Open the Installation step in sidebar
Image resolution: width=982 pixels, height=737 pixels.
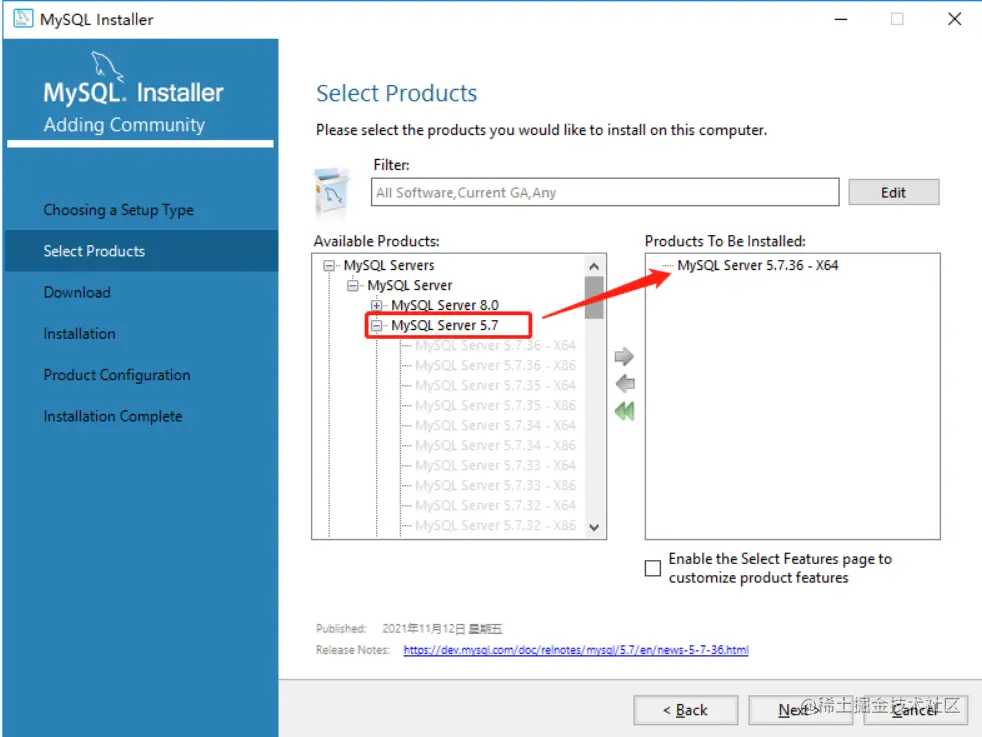80,334
